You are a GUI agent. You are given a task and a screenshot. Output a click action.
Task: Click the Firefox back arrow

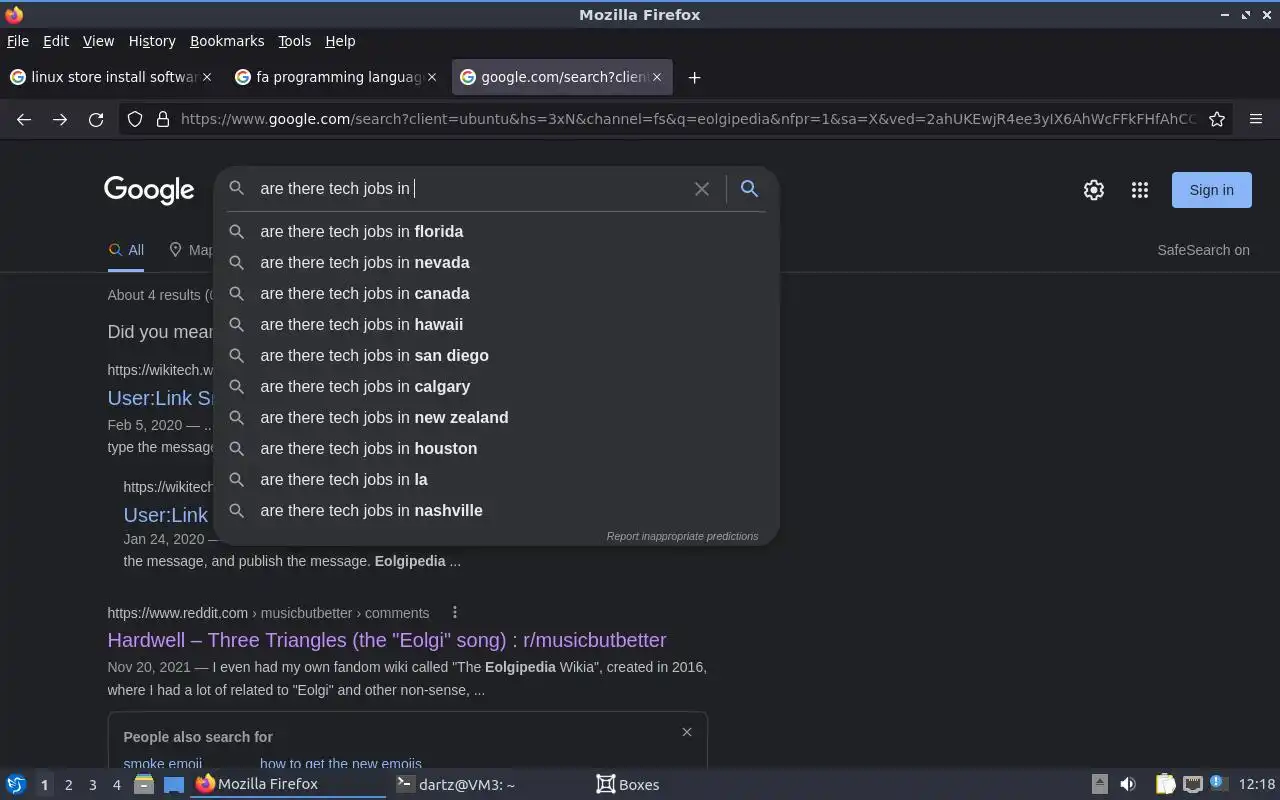point(24,119)
